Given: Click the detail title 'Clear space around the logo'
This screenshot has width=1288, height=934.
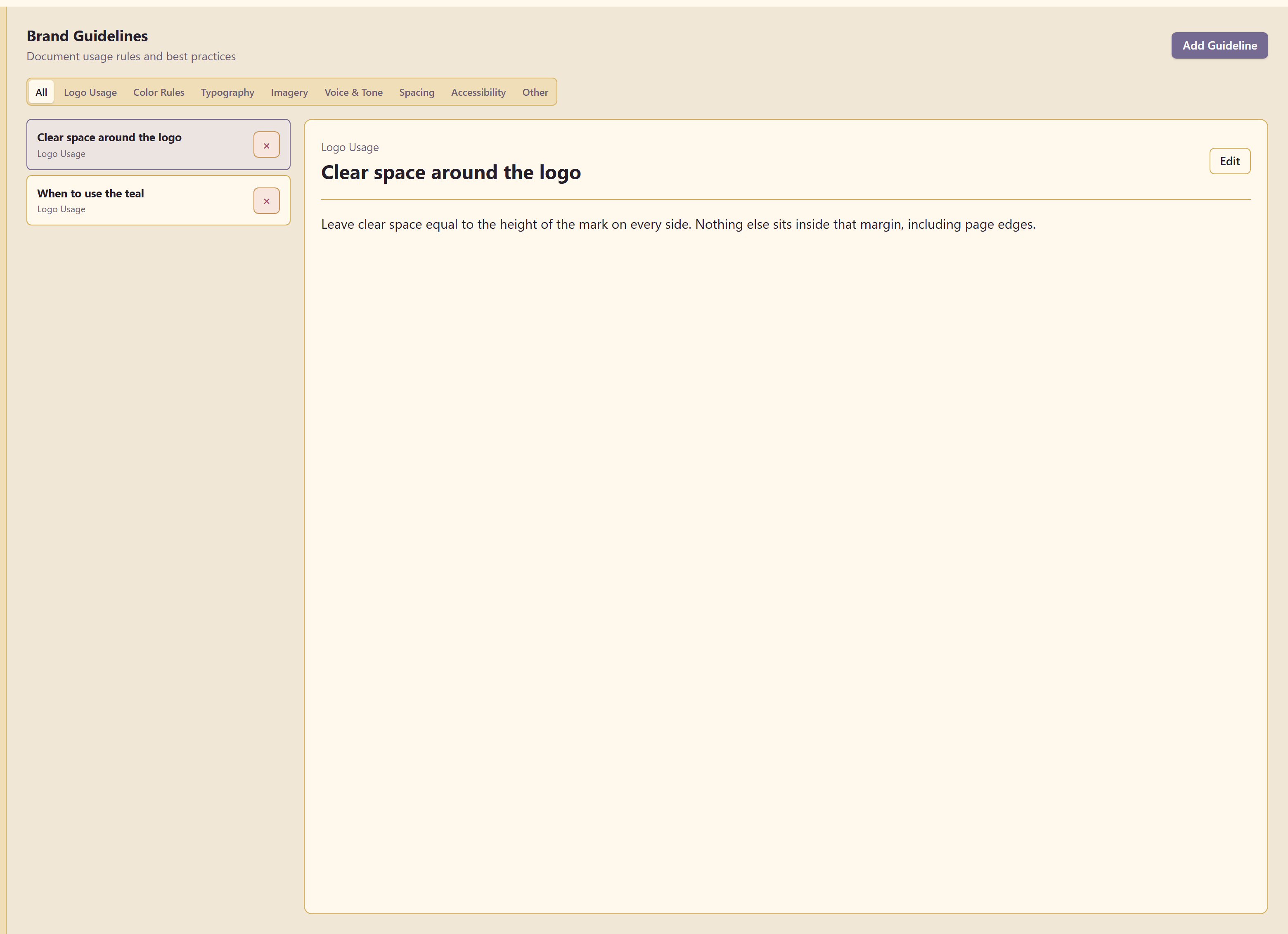Looking at the screenshot, I should tap(451, 172).
